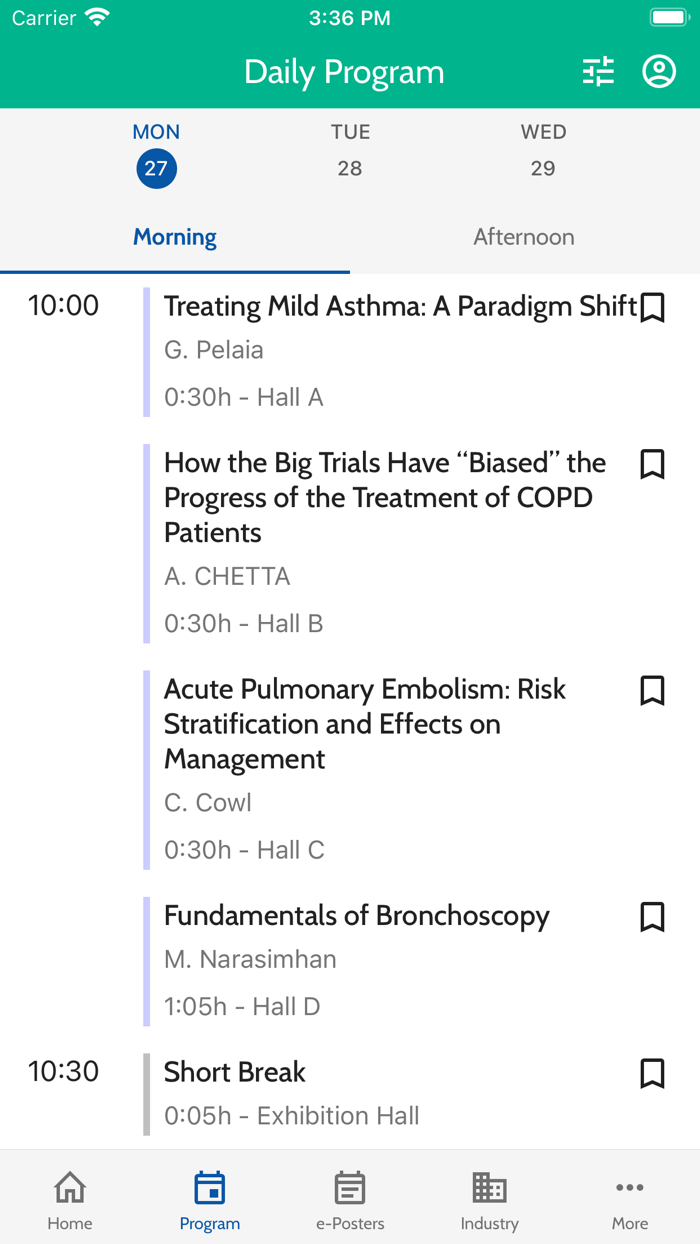Bookmark the Treating Mild Asthma session
This screenshot has width=700, height=1244.
(x=653, y=308)
